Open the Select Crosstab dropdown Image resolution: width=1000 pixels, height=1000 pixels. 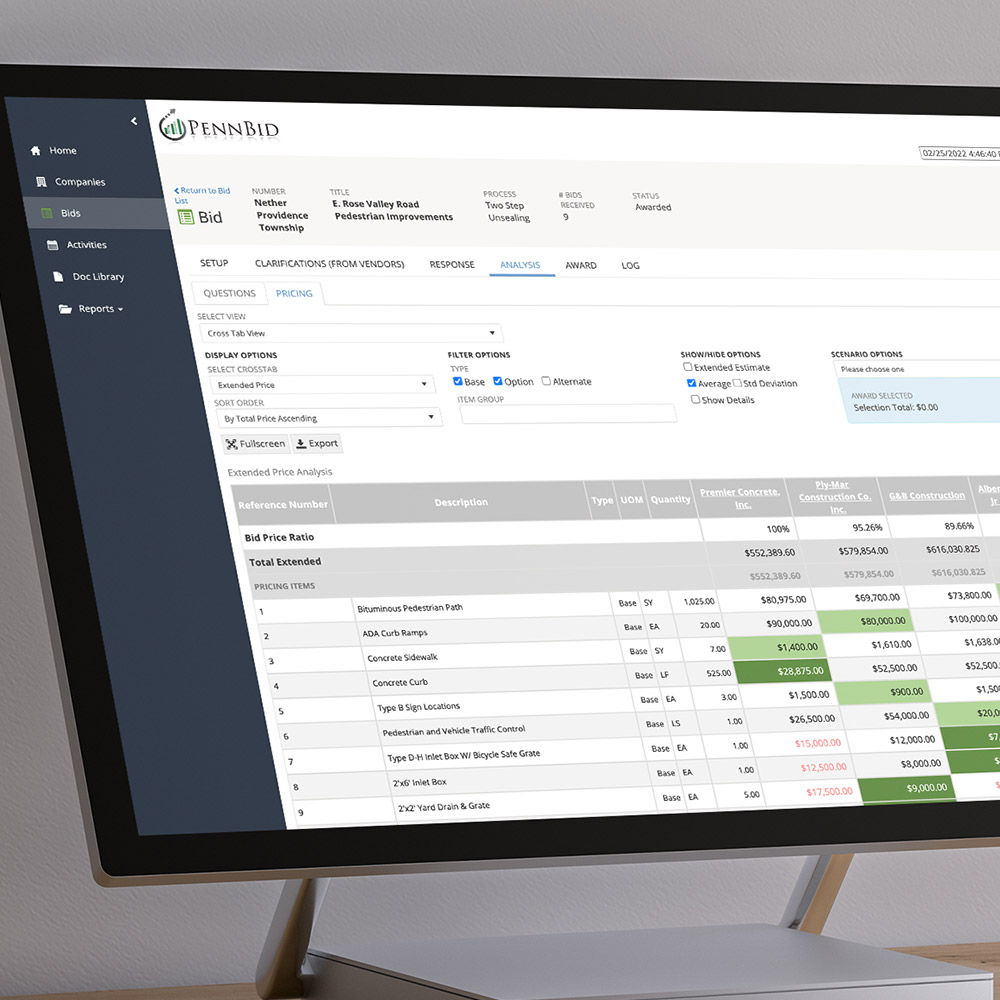pyautogui.click(x=322, y=385)
